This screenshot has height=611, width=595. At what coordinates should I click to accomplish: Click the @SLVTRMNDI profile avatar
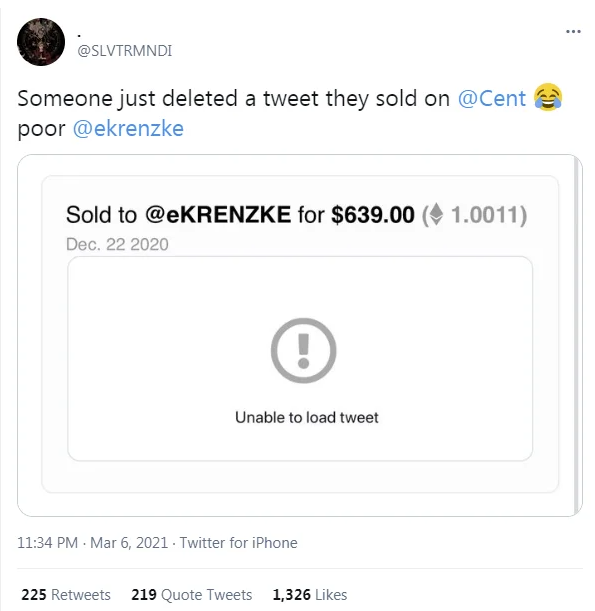click(41, 42)
